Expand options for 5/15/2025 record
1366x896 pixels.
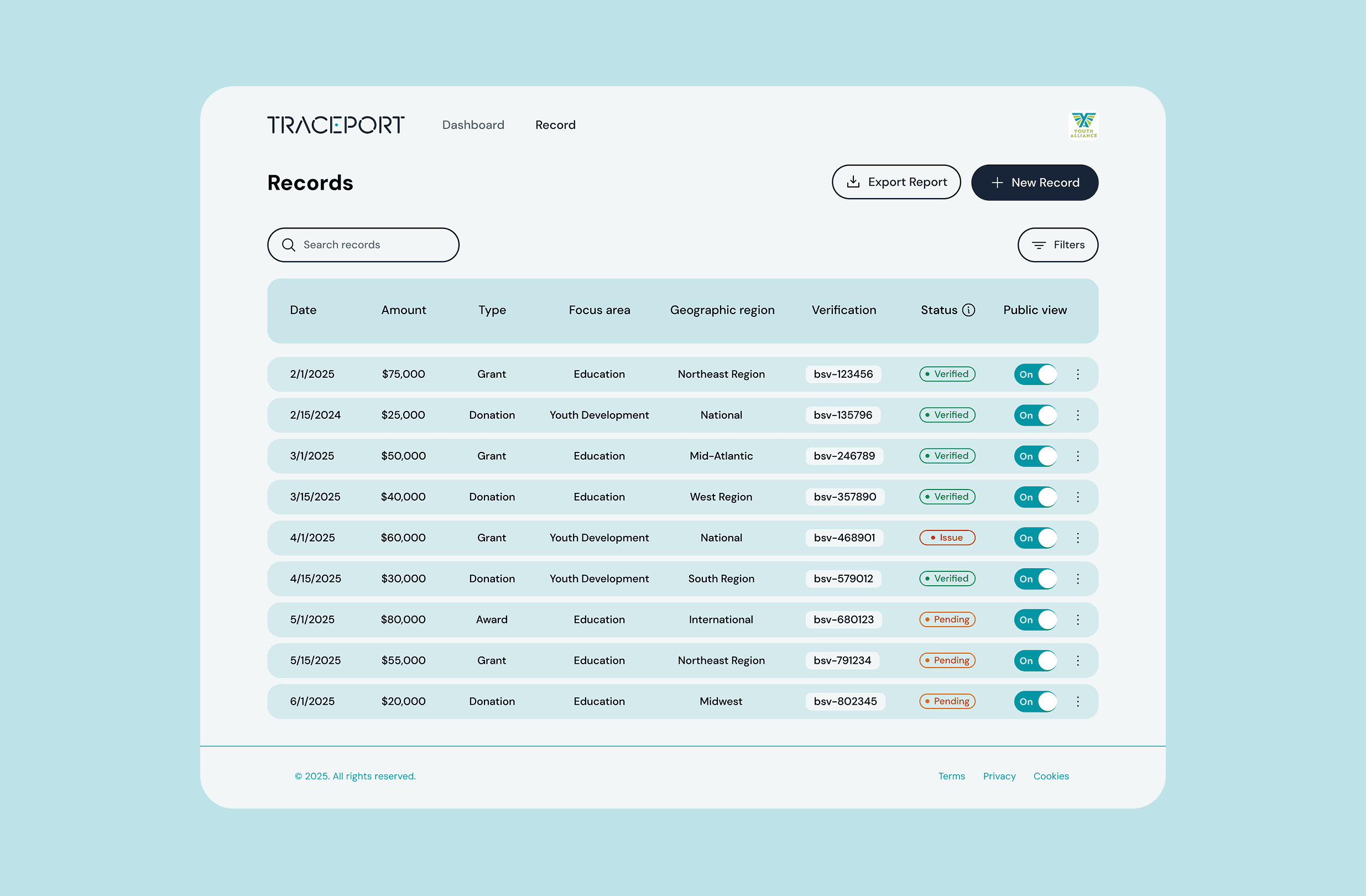1077,661
